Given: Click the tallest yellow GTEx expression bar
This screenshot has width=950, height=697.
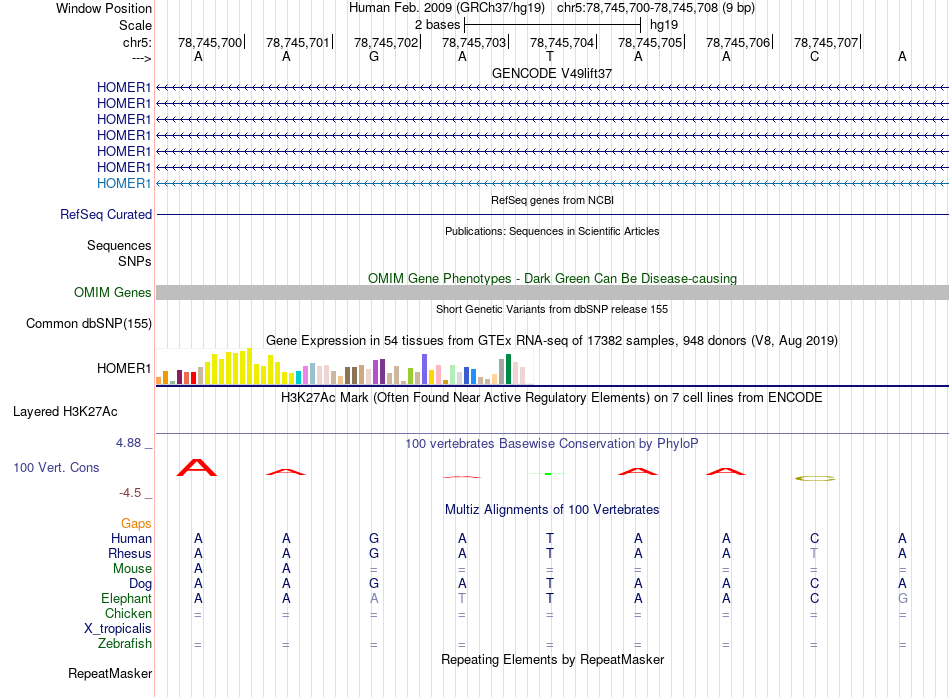Looking at the screenshot, I should [x=249, y=366].
